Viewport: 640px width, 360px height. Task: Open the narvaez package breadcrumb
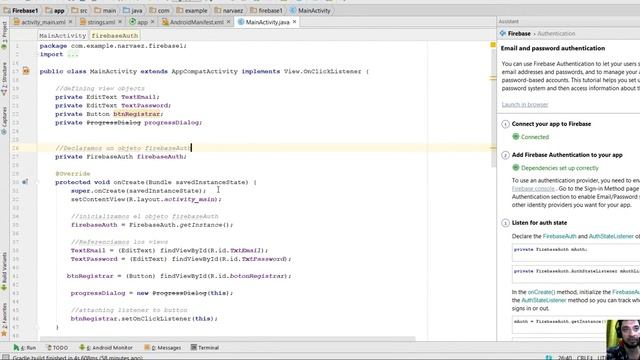(x=229, y=10)
